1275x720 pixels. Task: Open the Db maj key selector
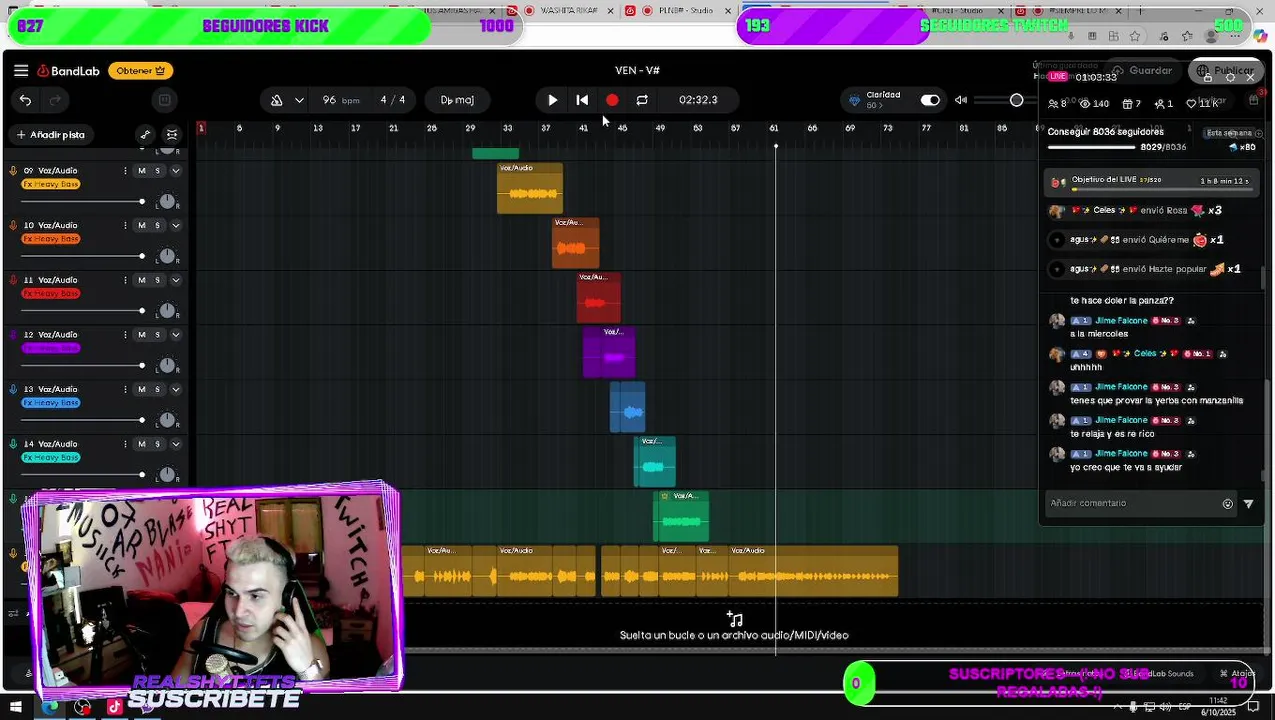[x=457, y=100]
